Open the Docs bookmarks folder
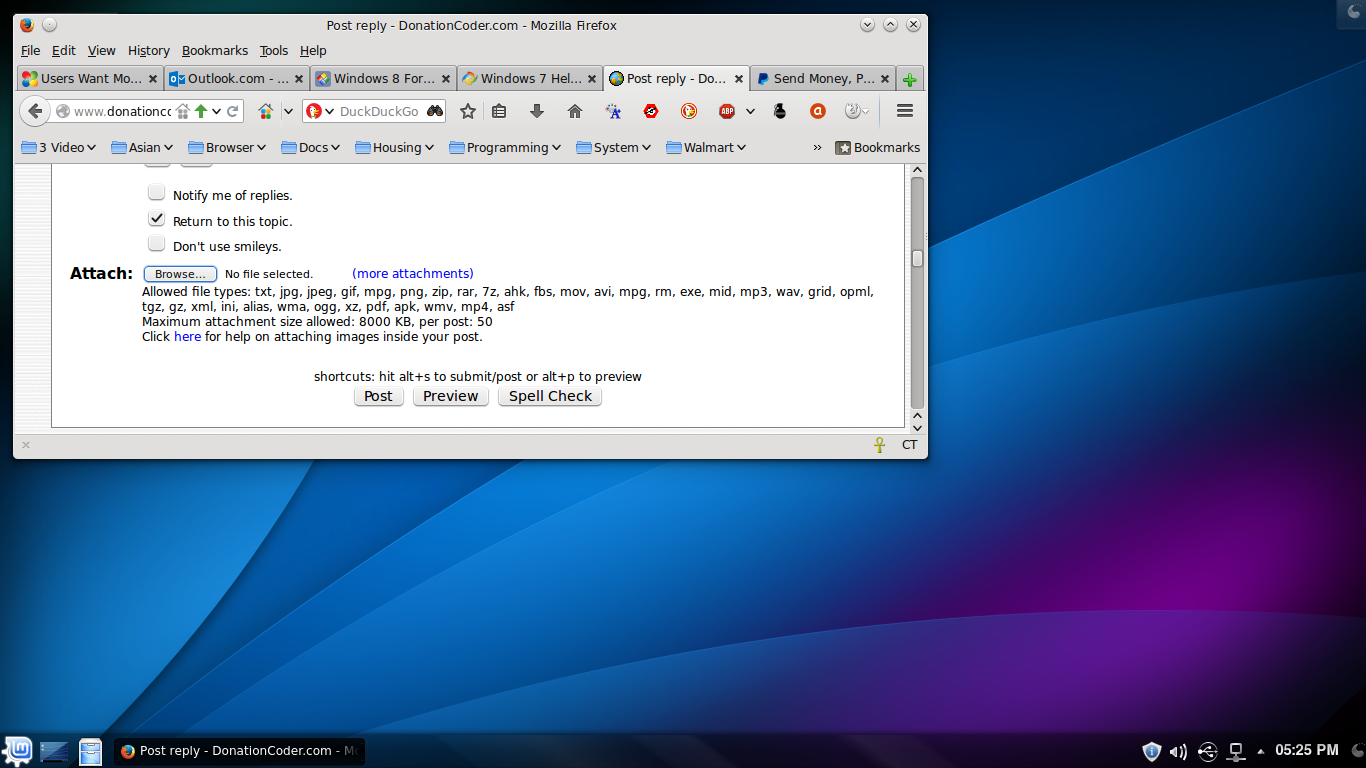Image resolution: width=1366 pixels, height=768 pixels. (x=311, y=147)
